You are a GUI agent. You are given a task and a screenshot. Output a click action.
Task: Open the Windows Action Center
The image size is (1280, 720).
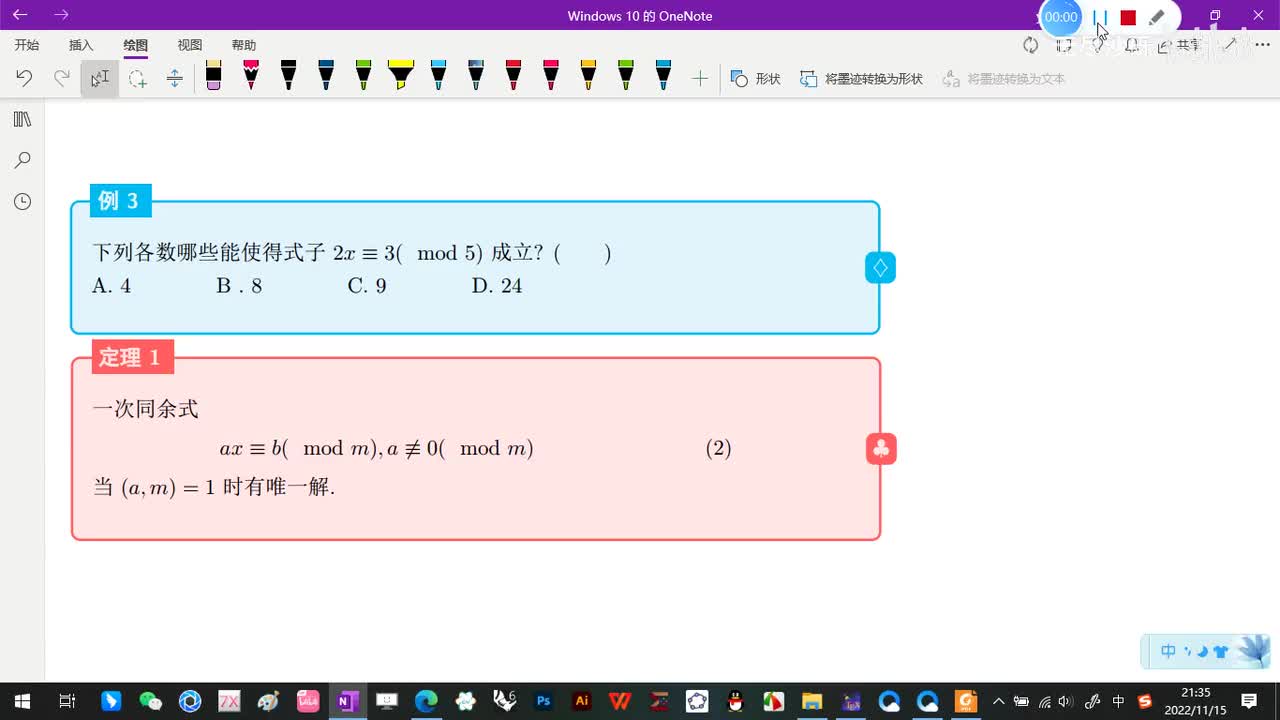click(1249, 701)
